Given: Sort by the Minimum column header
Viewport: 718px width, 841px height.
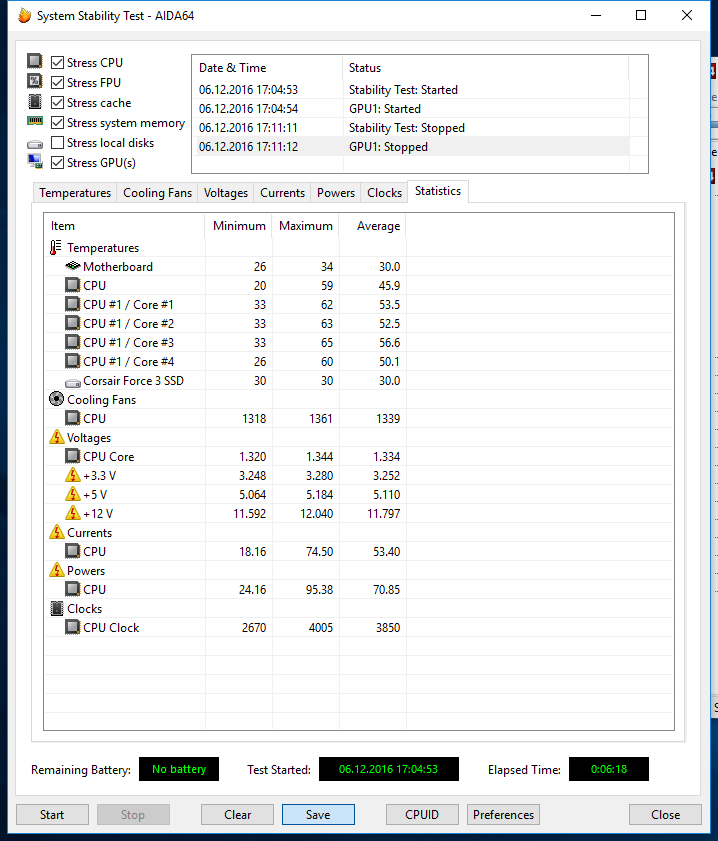Looking at the screenshot, I should click(239, 226).
